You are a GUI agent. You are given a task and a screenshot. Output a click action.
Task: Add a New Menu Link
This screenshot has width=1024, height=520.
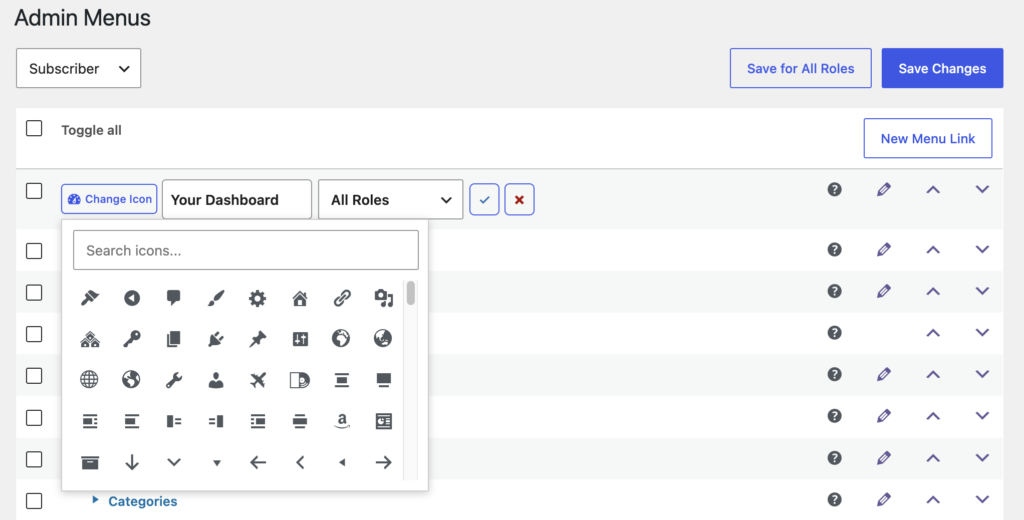click(x=928, y=138)
